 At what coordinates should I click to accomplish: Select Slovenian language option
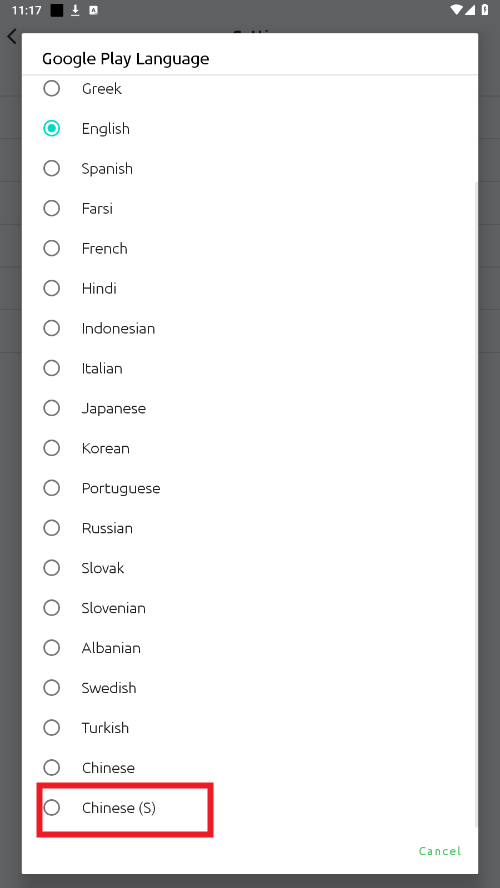(52, 608)
